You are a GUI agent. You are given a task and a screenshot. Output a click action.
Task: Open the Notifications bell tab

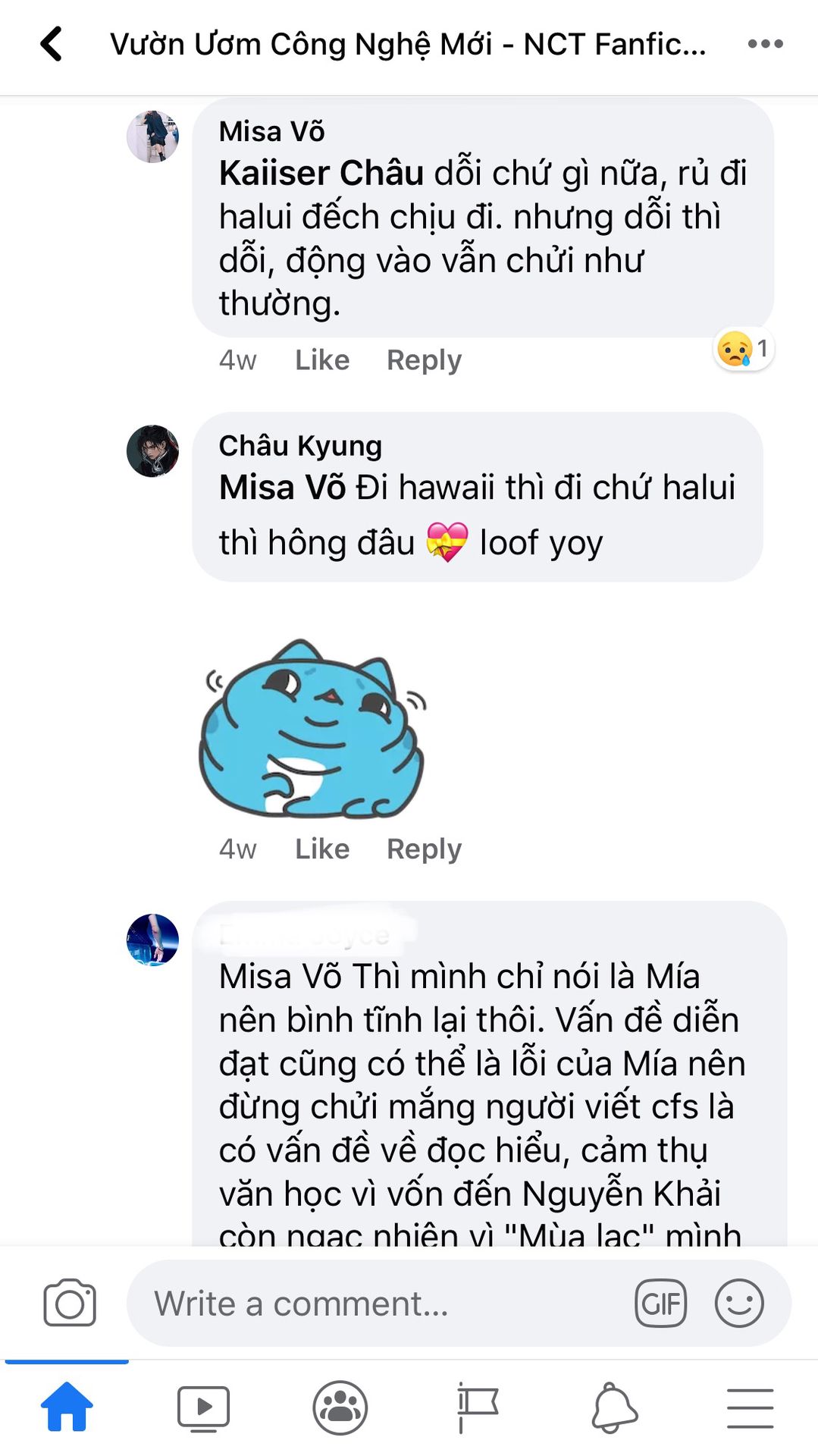(x=614, y=1407)
